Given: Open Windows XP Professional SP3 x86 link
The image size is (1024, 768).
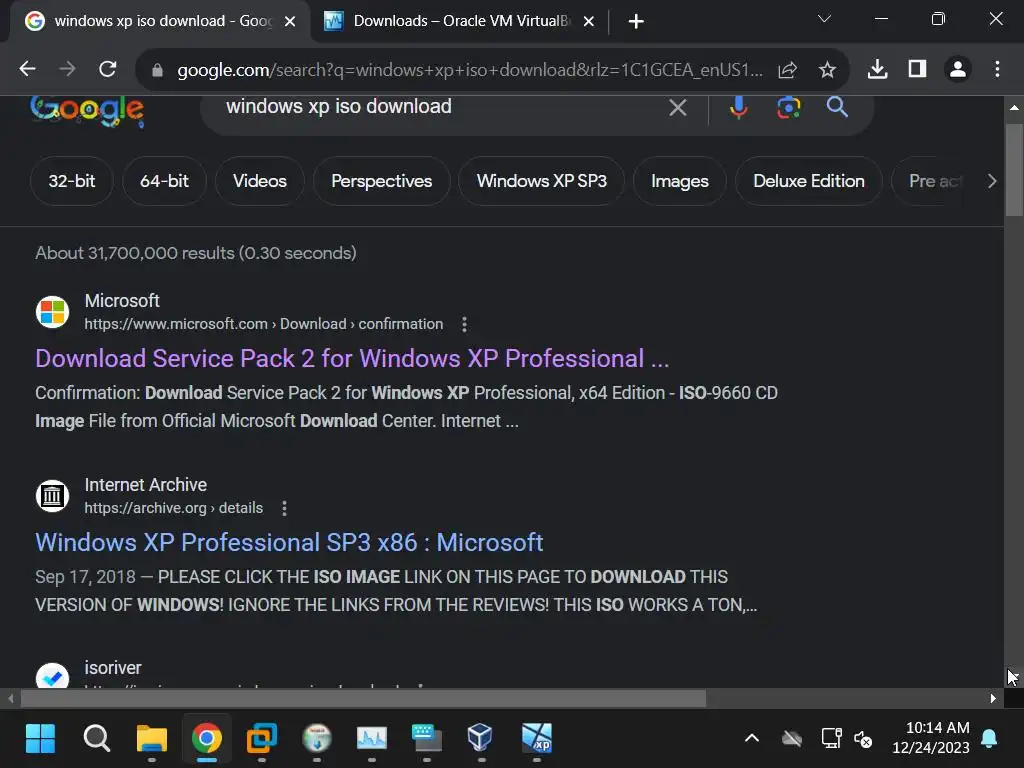Looking at the screenshot, I should [x=289, y=543].
